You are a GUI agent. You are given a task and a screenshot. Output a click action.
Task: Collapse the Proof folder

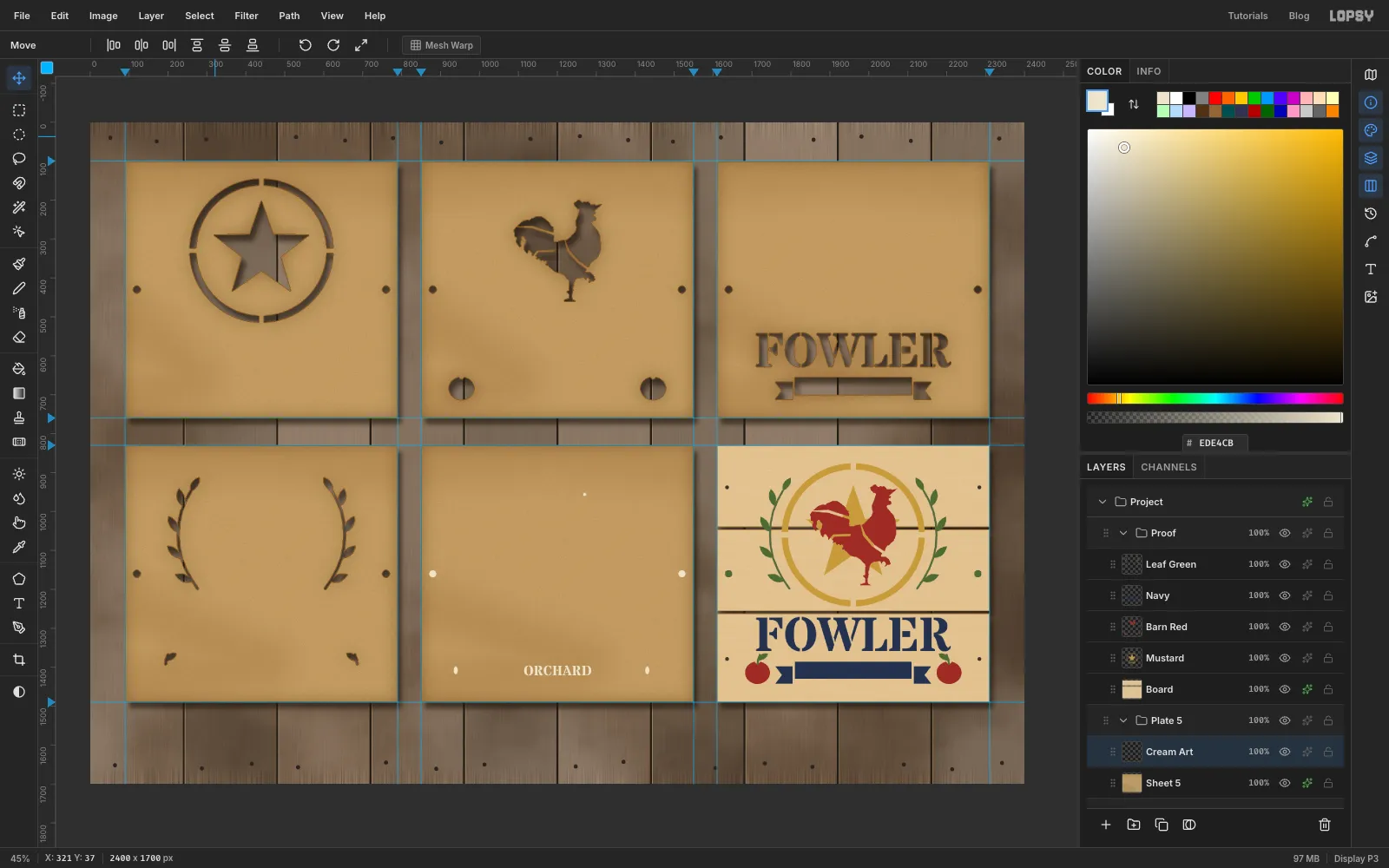(x=1123, y=533)
